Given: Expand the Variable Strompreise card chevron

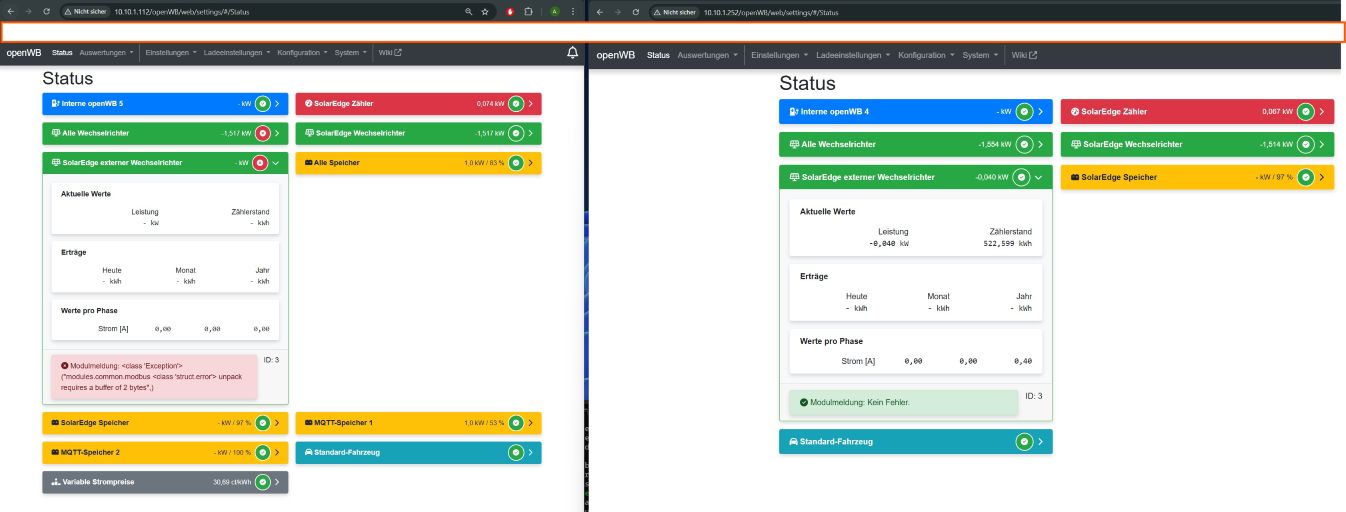Looking at the screenshot, I should tap(277, 482).
